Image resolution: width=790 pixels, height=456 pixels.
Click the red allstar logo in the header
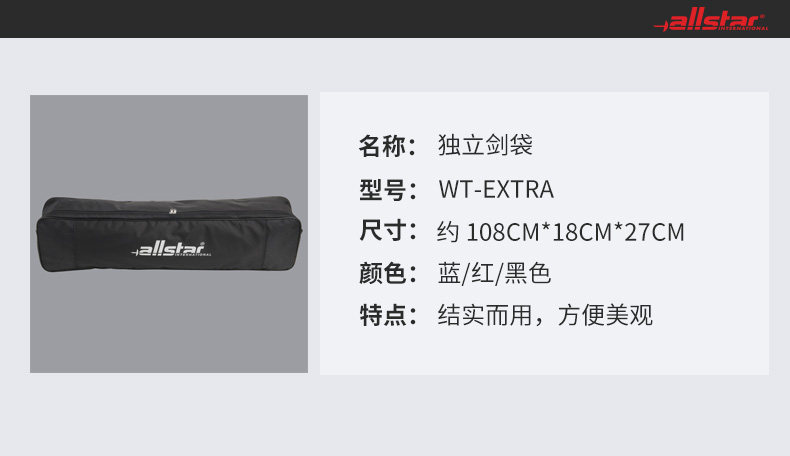(711, 20)
